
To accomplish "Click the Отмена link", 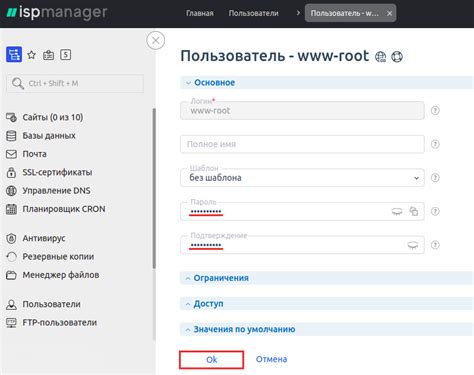I will click(271, 359).
